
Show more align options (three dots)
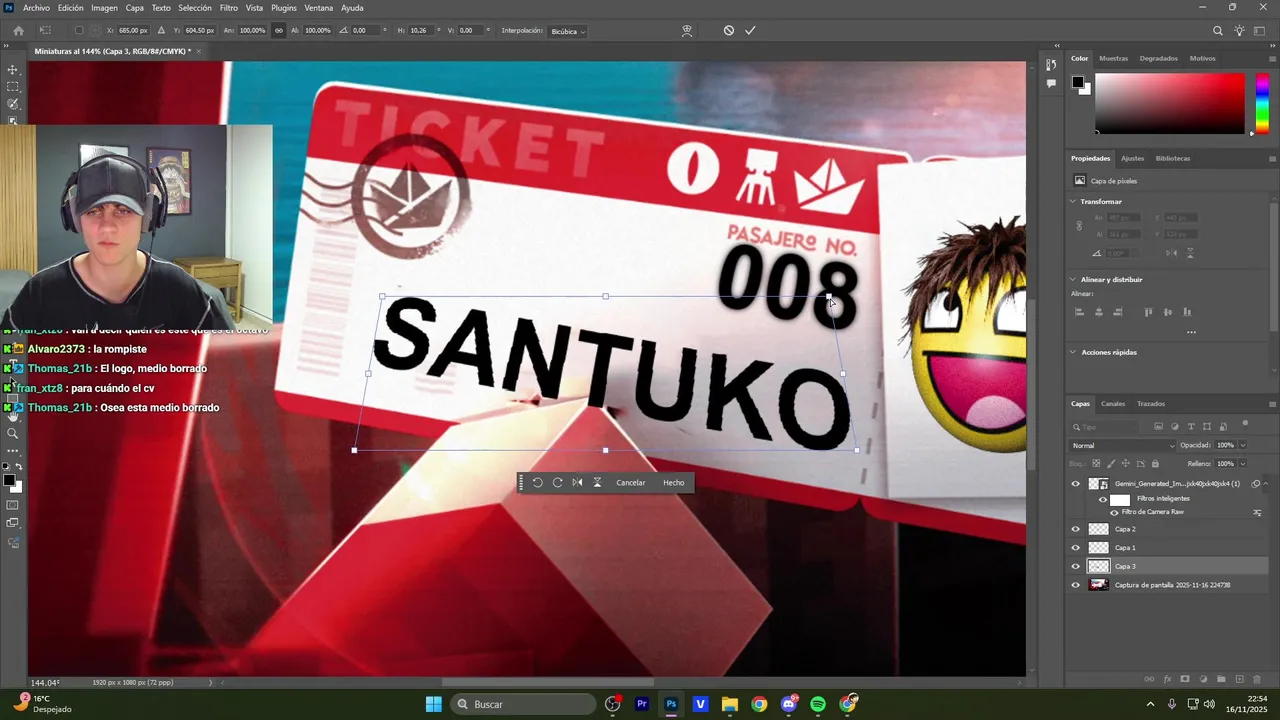click(x=1191, y=332)
